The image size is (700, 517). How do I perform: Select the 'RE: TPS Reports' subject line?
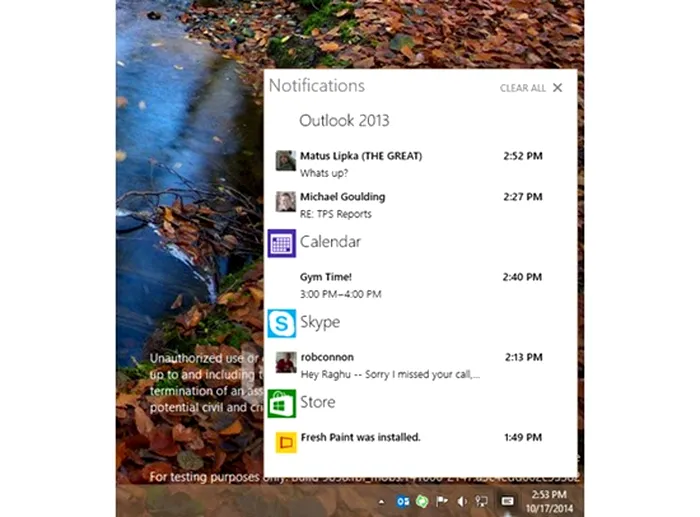click(335, 214)
